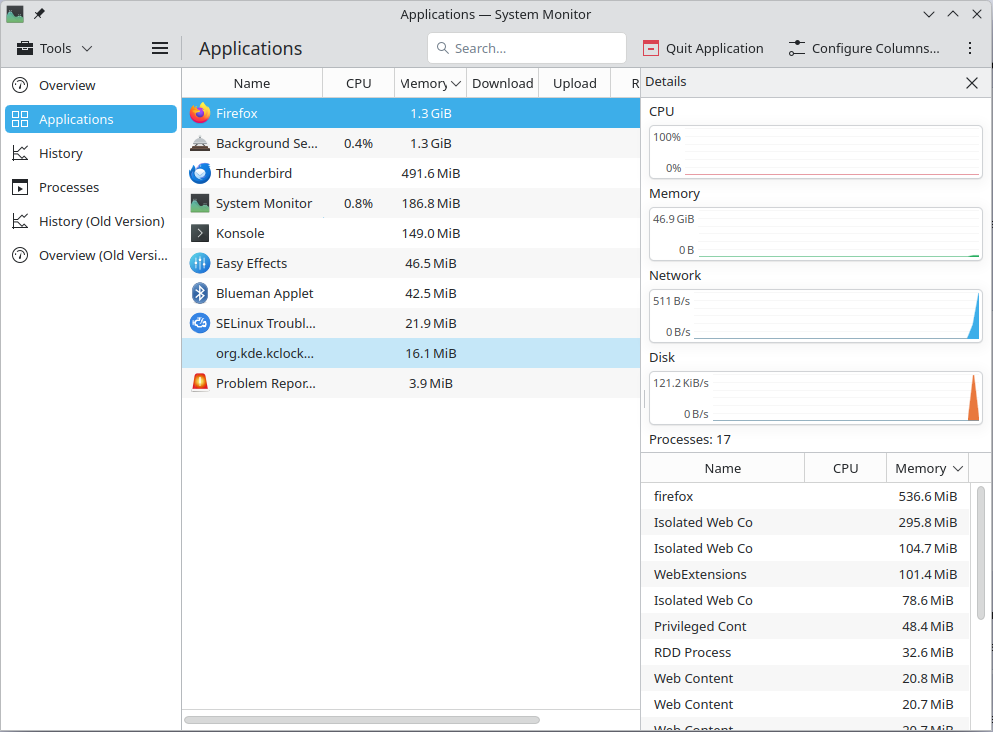This screenshot has width=993, height=732.
Task: Select the Isolated Web Co row using 295.8 MiB
Action: click(x=806, y=522)
